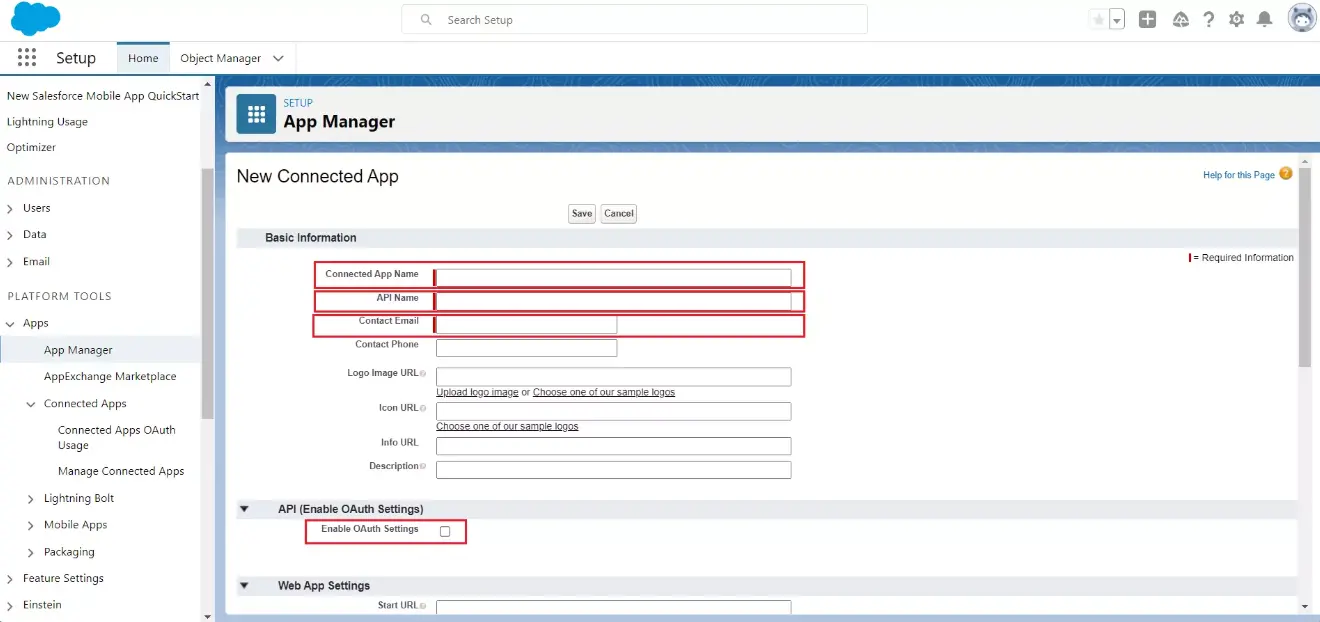Viewport: 1320px width, 622px height.
Task: Click the App Manager tile icon
Action: [256, 113]
